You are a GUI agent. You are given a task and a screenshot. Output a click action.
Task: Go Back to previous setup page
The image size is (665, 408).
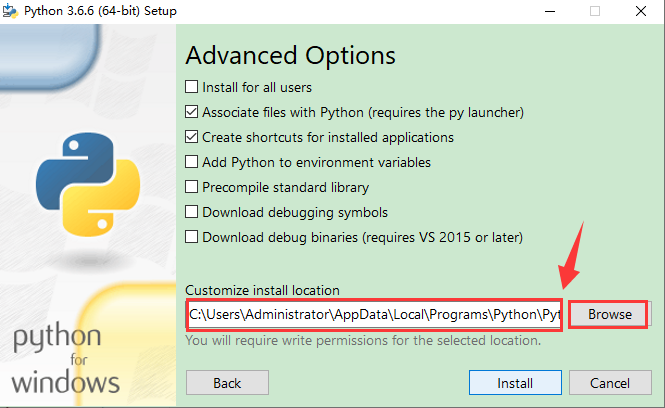tap(227, 383)
